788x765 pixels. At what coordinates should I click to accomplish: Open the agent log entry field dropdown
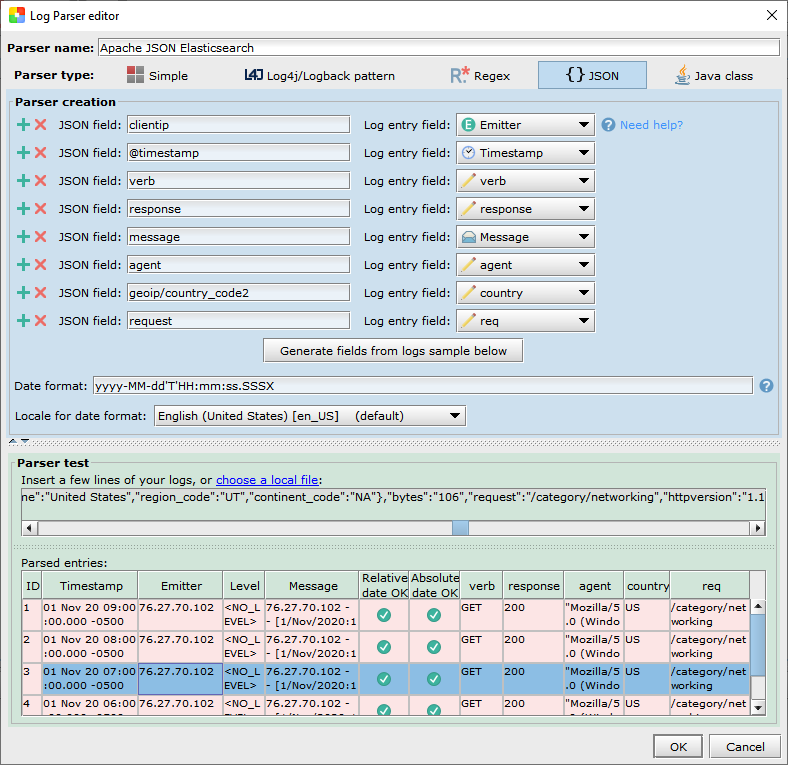pos(526,265)
